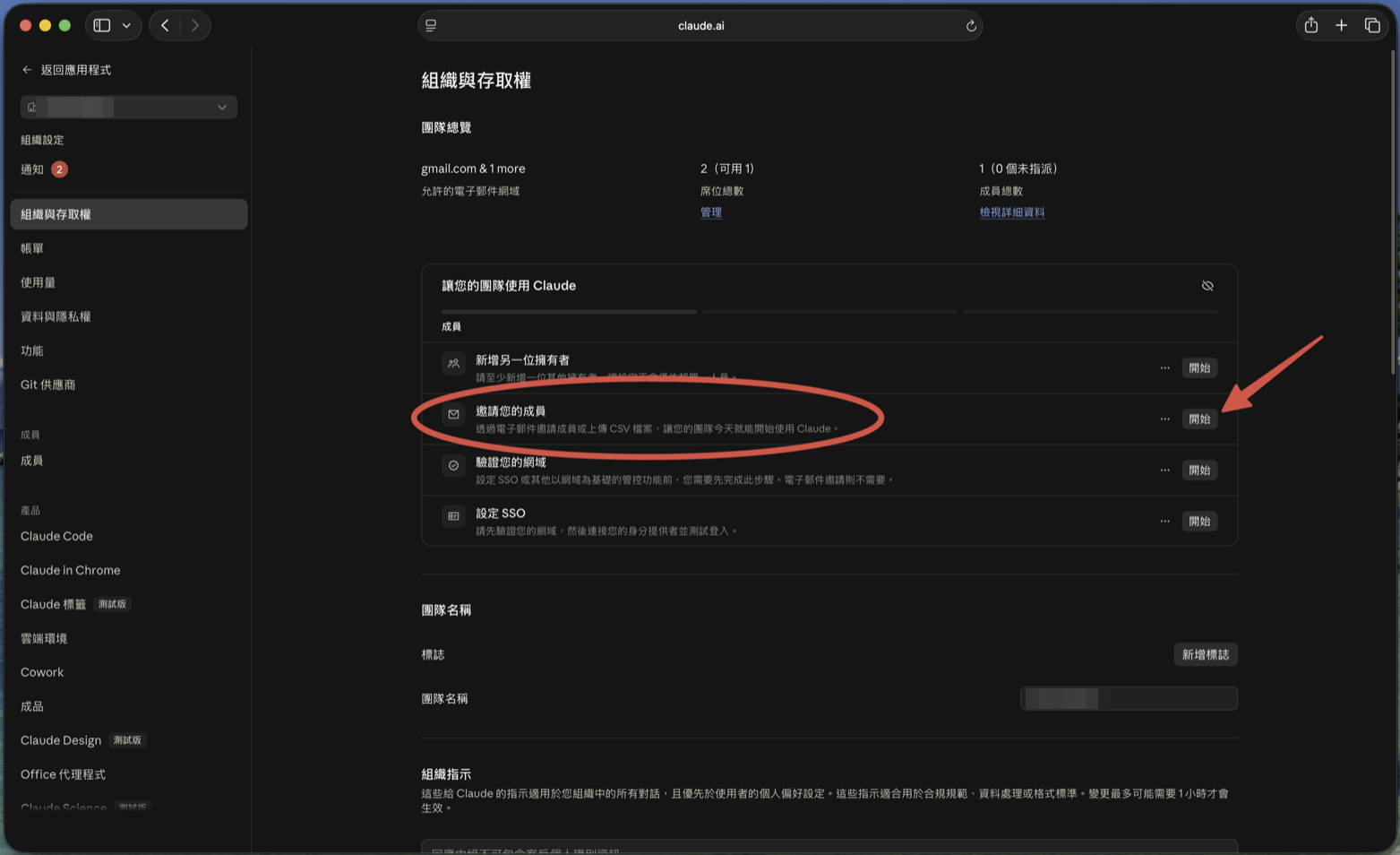Open Claude Code in the sidebar
The height and width of the screenshot is (855, 1400).
(x=56, y=536)
